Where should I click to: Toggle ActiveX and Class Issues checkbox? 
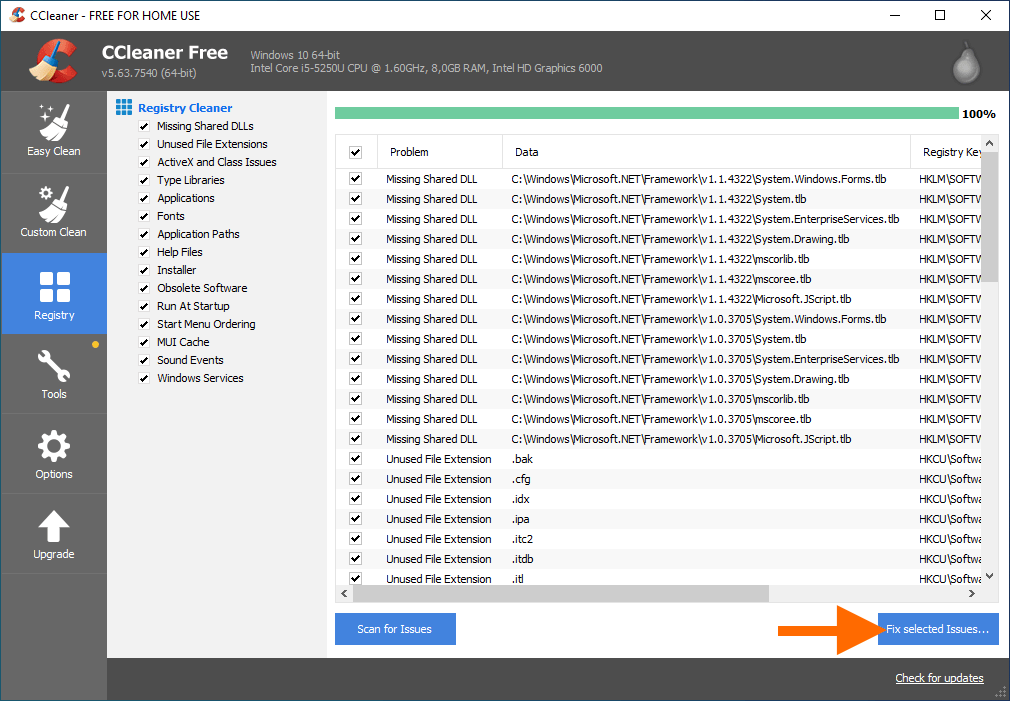(144, 162)
